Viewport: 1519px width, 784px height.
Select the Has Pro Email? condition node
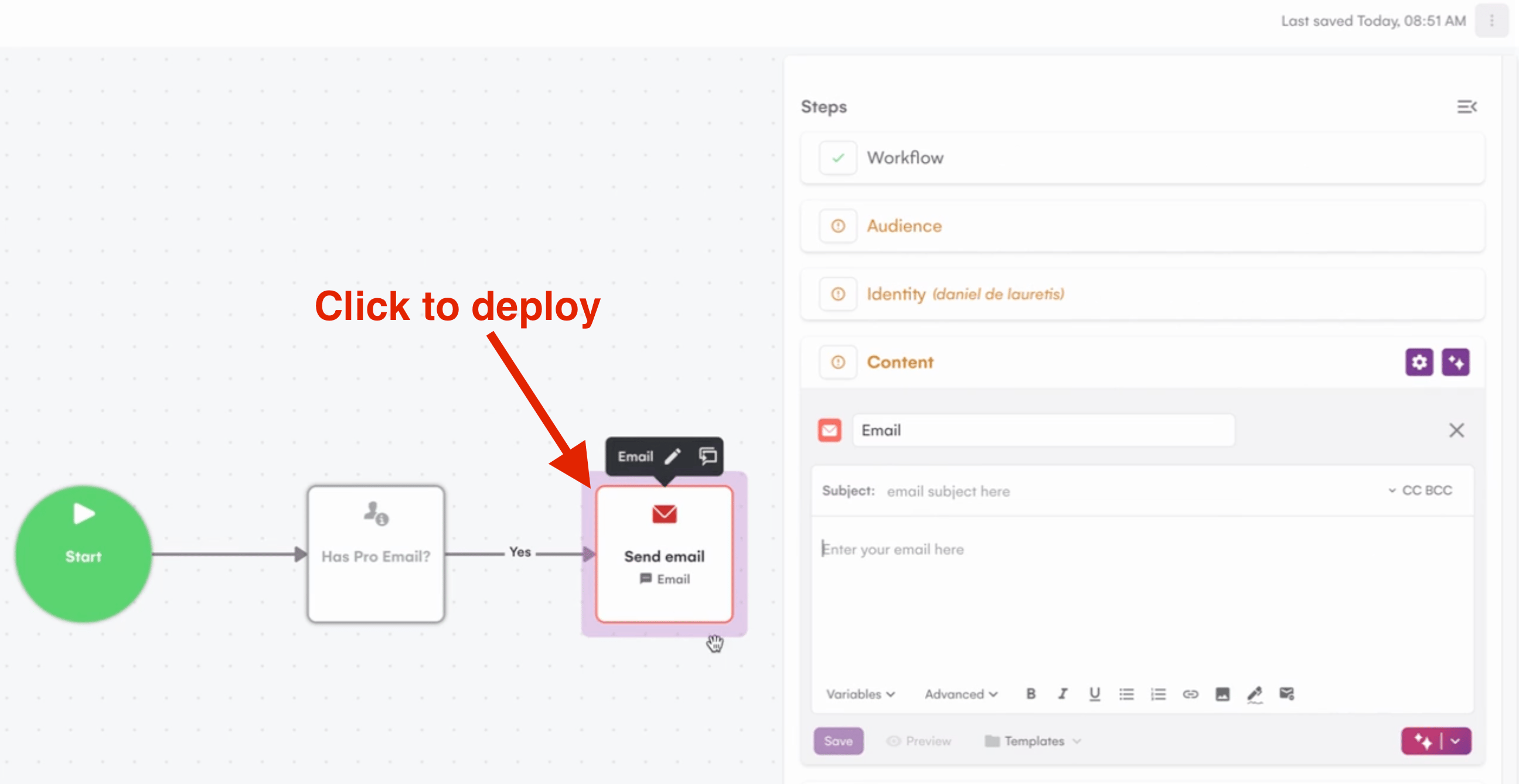pyautogui.click(x=376, y=554)
